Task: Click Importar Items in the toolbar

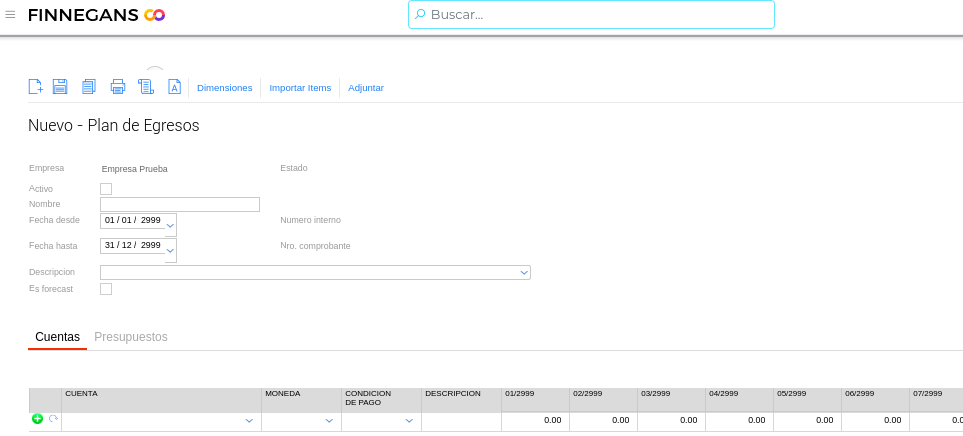Action: [x=300, y=88]
